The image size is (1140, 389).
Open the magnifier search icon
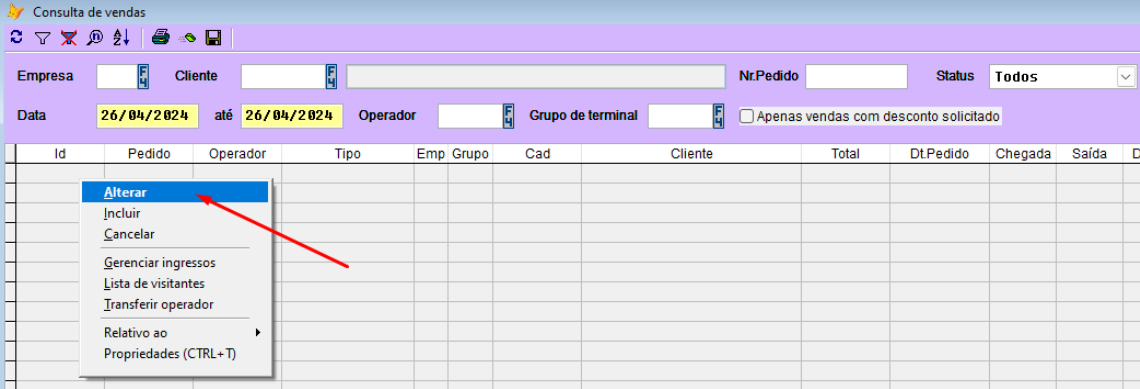point(95,38)
